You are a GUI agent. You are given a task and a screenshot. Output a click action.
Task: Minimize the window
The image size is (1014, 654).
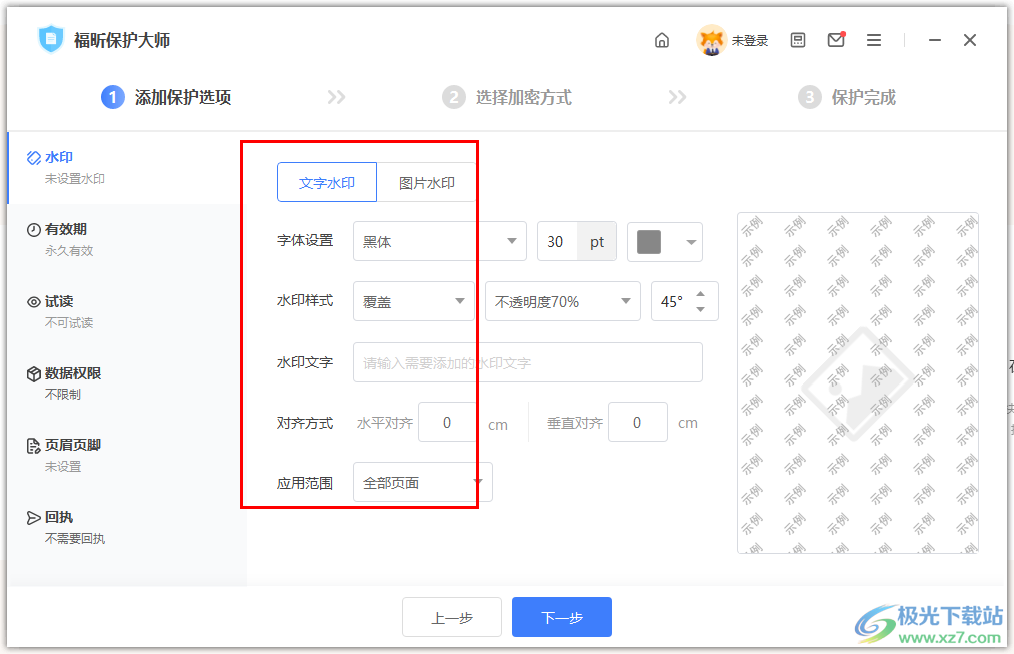[x=934, y=40]
